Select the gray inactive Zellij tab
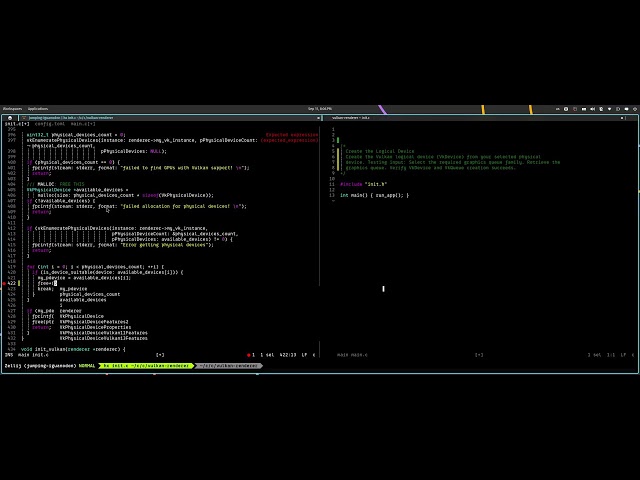This screenshot has height=480, width=640. (229, 366)
